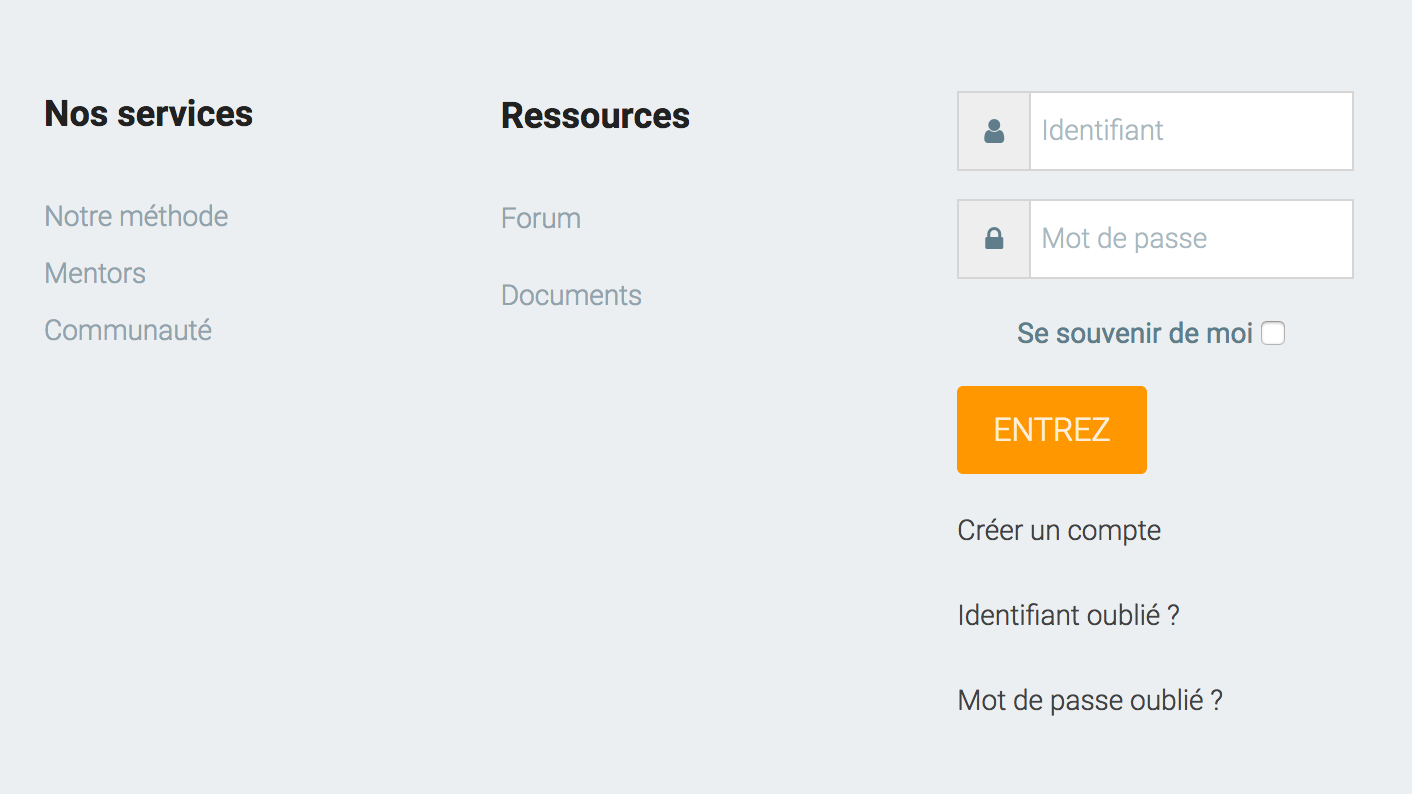Open the Forum link
Viewport: 1412px width, 794px height.
[541, 218]
